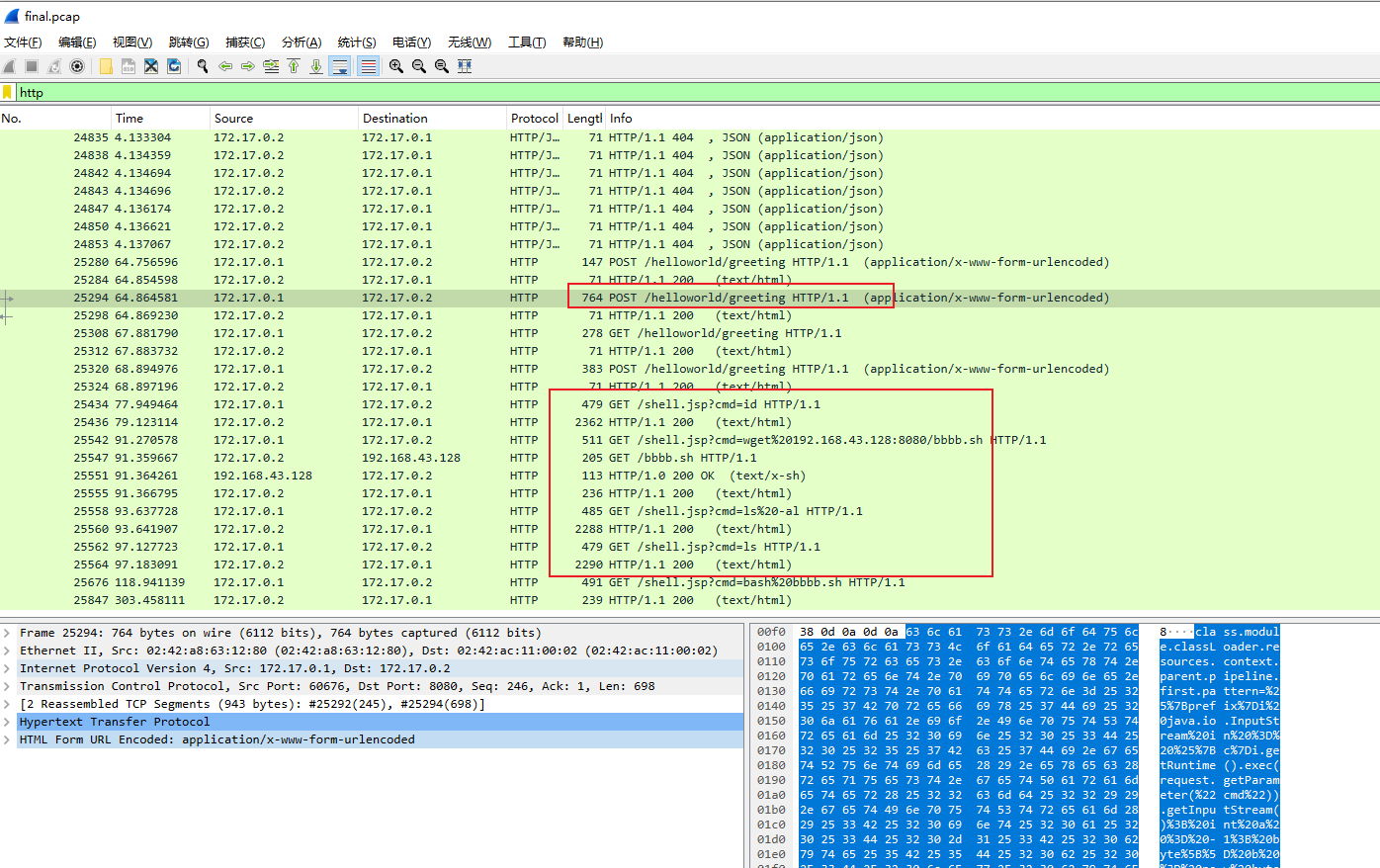This screenshot has width=1380, height=868.
Task: Sort packets by the Destination column
Action: [432, 118]
